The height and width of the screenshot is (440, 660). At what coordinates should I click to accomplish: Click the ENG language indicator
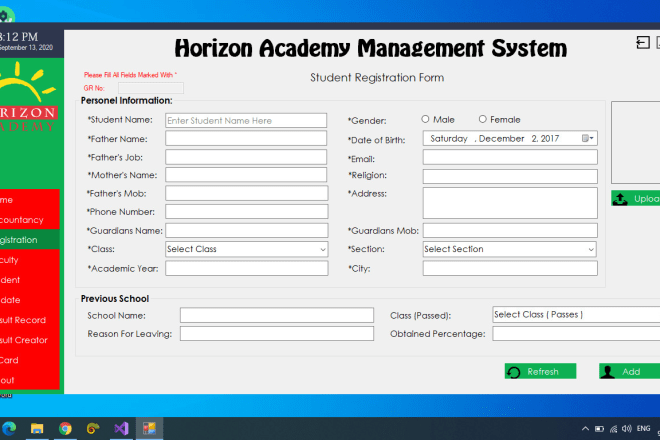pyautogui.click(x=644, y=429)
